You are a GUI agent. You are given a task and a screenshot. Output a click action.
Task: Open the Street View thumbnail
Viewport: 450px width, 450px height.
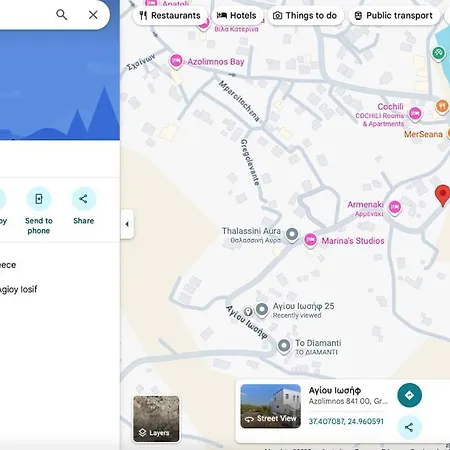[271, 406]
